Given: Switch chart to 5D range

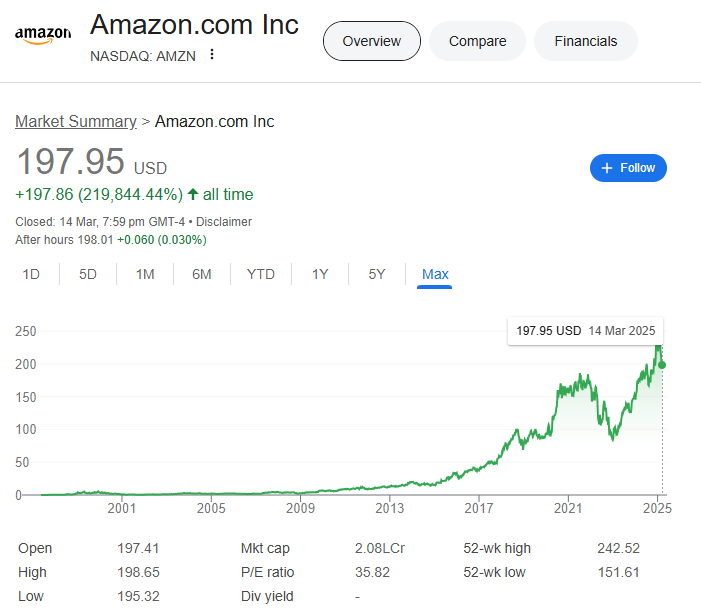Looking at the screenshot, I should [88, 274].
